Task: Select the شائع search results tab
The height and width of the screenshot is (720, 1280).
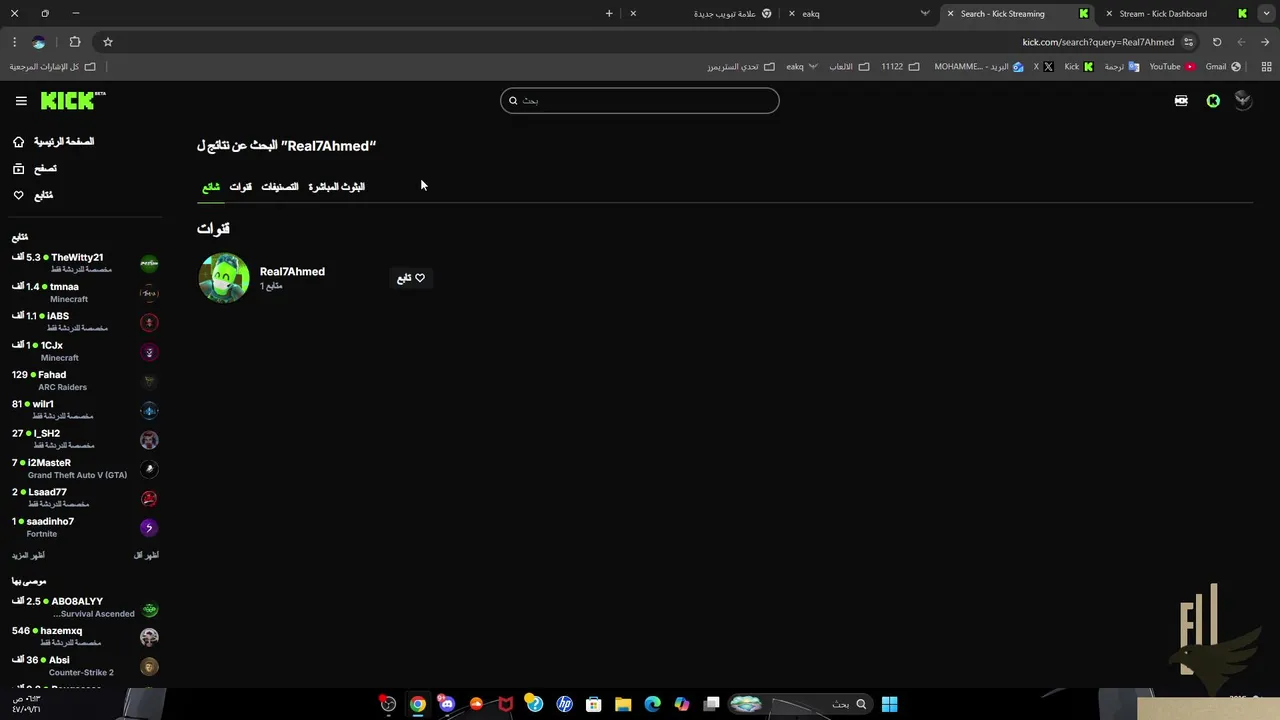Action: pos(211,187)
